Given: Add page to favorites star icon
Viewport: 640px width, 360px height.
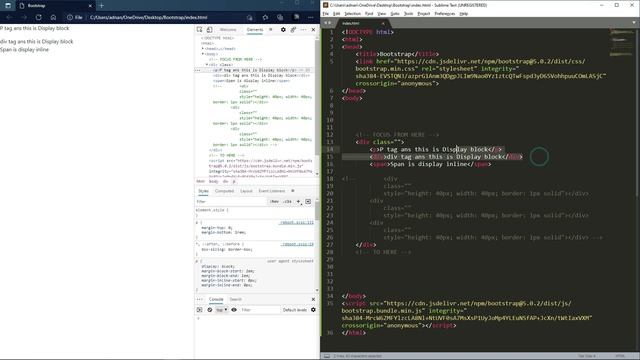Looking at the screenshot, I should click(x=265, y=18).
